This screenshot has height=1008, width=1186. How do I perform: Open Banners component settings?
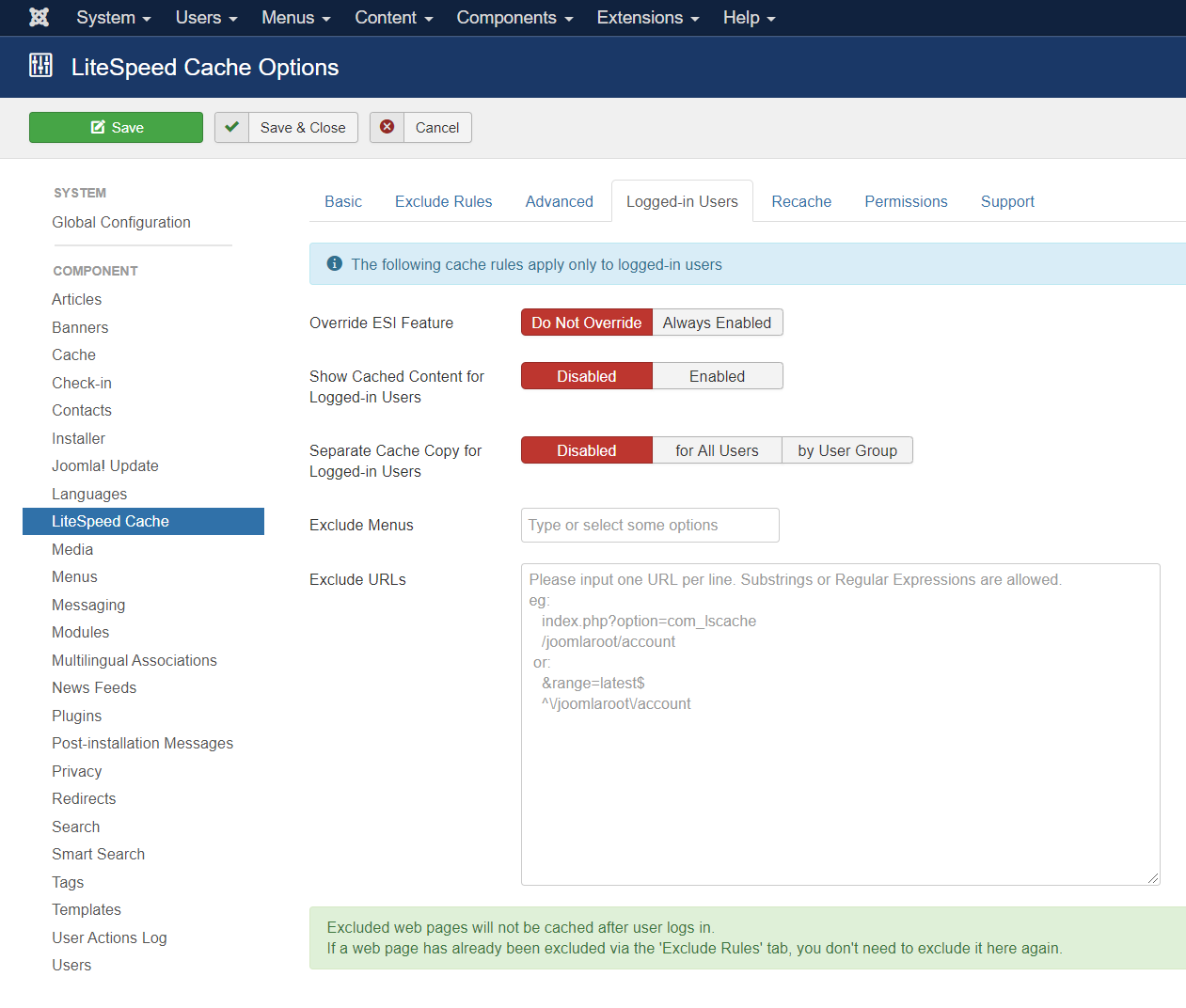click(80, 327)
